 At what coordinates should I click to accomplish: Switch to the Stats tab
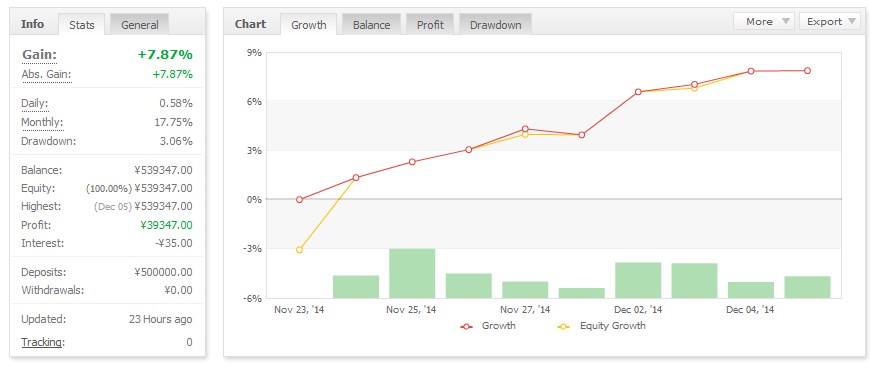coord(82,24)
